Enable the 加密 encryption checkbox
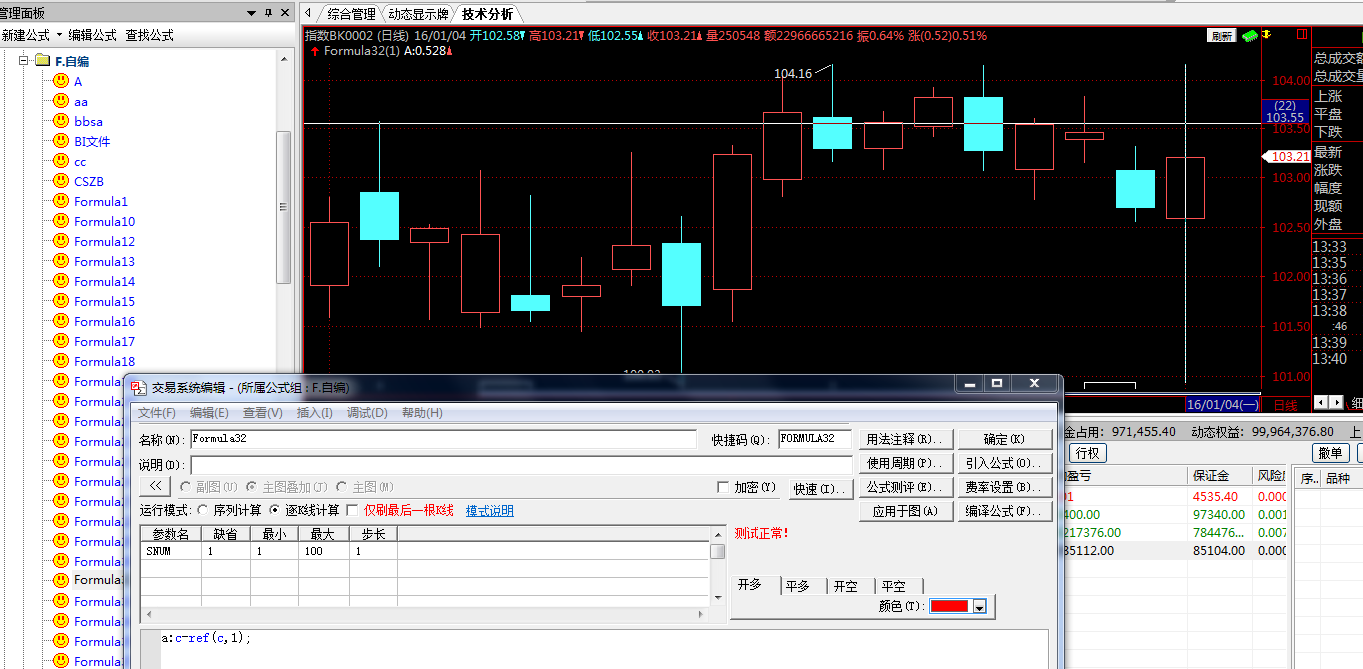 (723, 487)
